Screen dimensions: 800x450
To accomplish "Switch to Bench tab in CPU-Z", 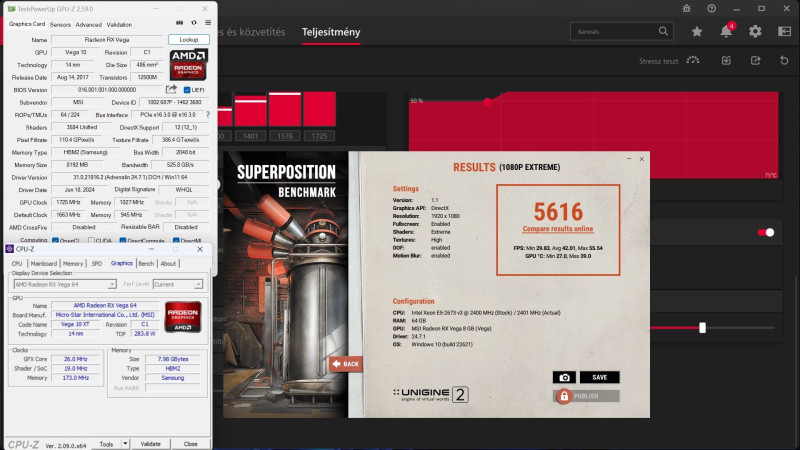I will (x=146, y=264).
